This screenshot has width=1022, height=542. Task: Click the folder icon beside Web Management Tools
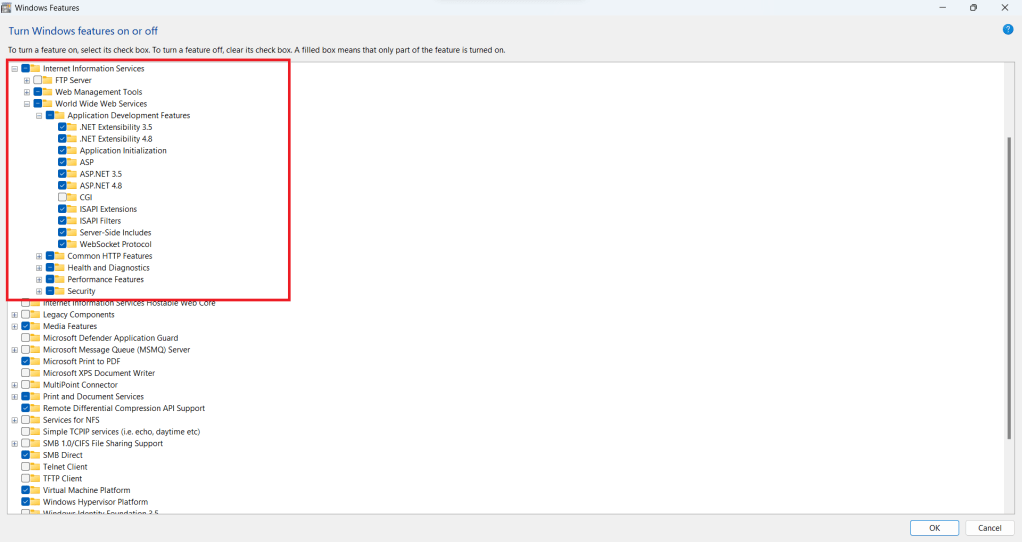[48, 92]
